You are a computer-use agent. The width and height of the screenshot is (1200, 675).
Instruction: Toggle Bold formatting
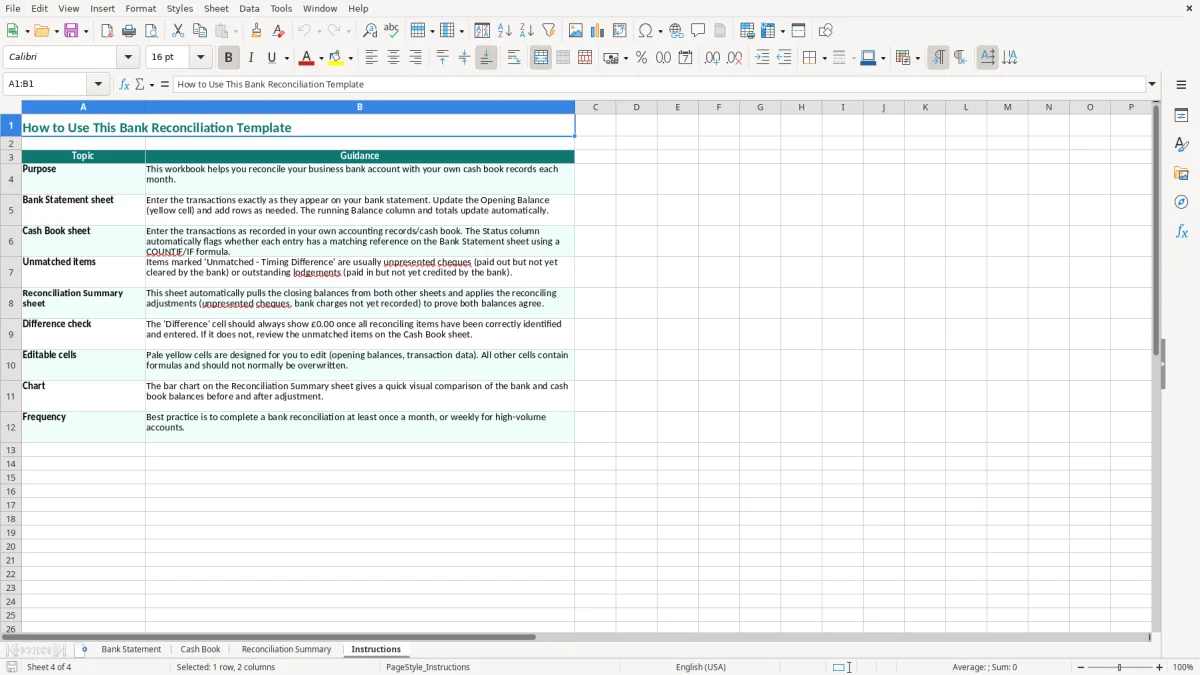pyautogui.click(x=228, y=58)
